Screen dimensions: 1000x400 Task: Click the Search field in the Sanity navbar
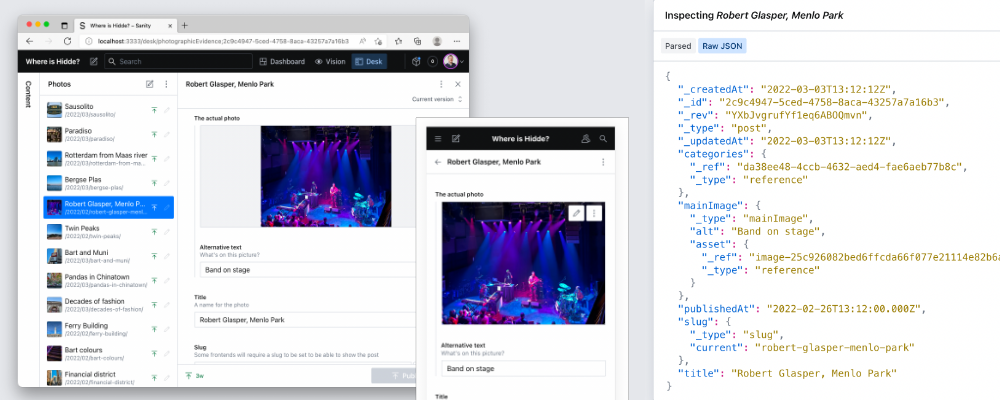click(179, 62)
